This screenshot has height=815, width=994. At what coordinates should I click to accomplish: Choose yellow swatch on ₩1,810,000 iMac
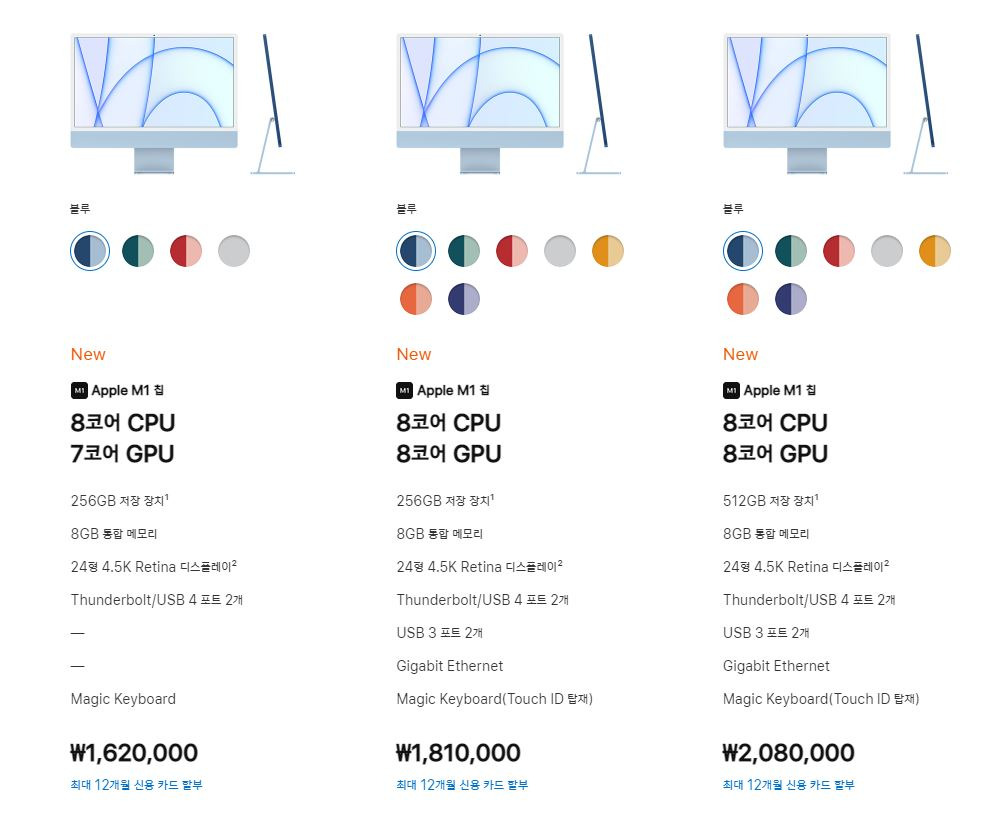[x=608, y=251]
